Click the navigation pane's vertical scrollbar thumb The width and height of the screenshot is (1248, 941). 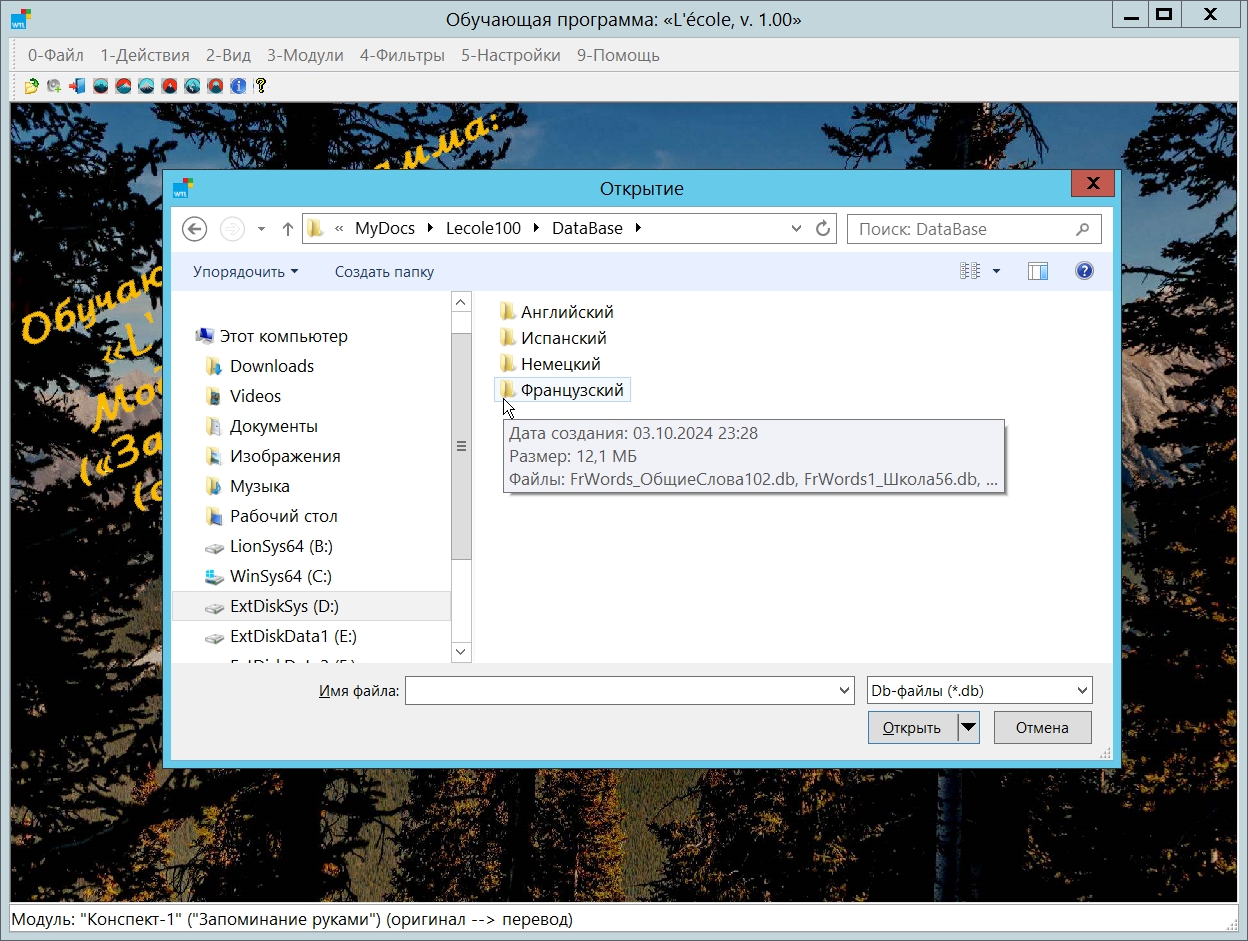tap(461, 446)
